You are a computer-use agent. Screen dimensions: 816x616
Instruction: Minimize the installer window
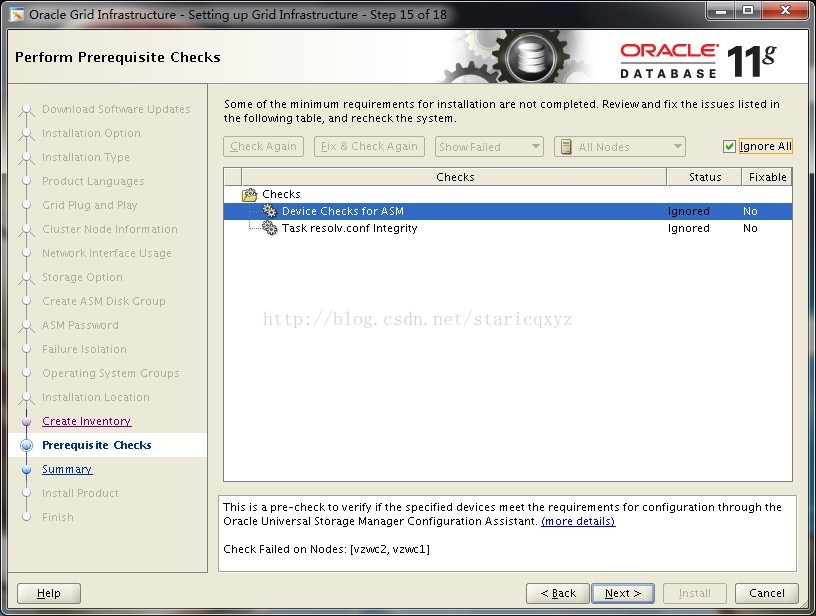[x=721, y=10]
